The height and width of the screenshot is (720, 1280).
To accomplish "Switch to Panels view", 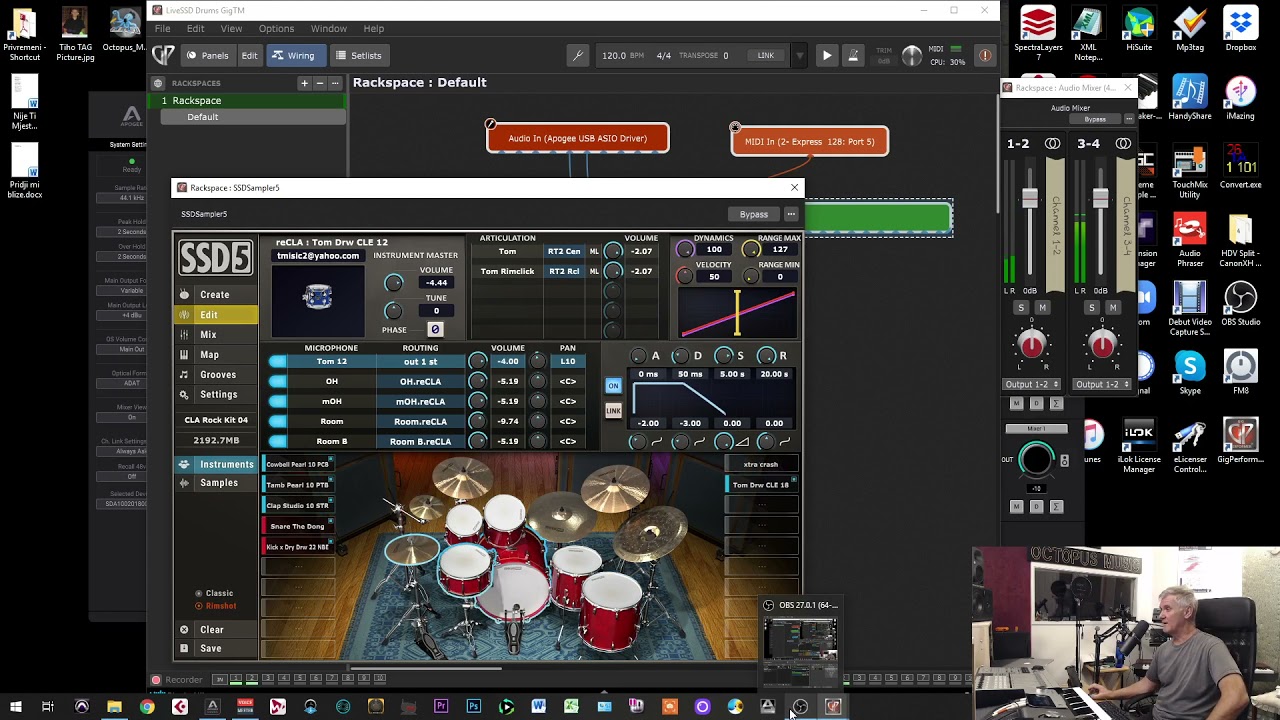I will click(x=207, y=56).
